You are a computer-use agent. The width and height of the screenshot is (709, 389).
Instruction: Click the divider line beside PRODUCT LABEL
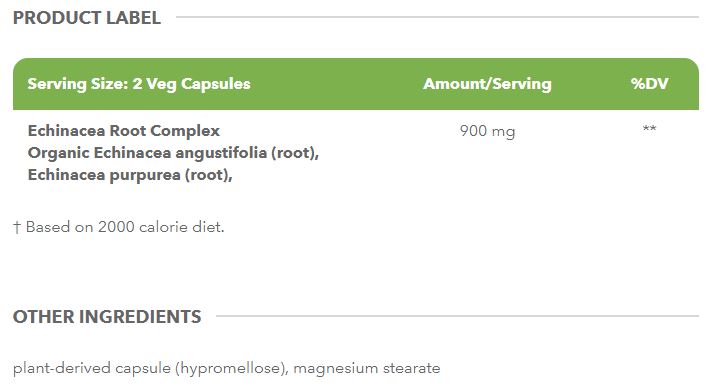click(437, 17)
